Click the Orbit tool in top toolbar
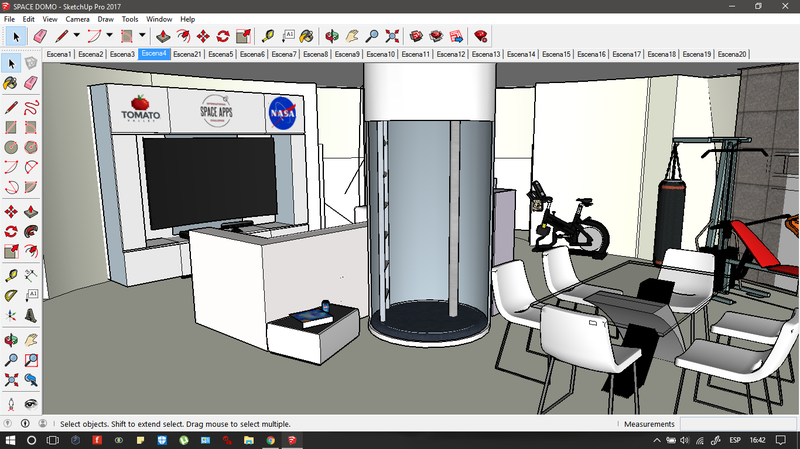This screenshot has height=449, width=800. pos(332,36)
